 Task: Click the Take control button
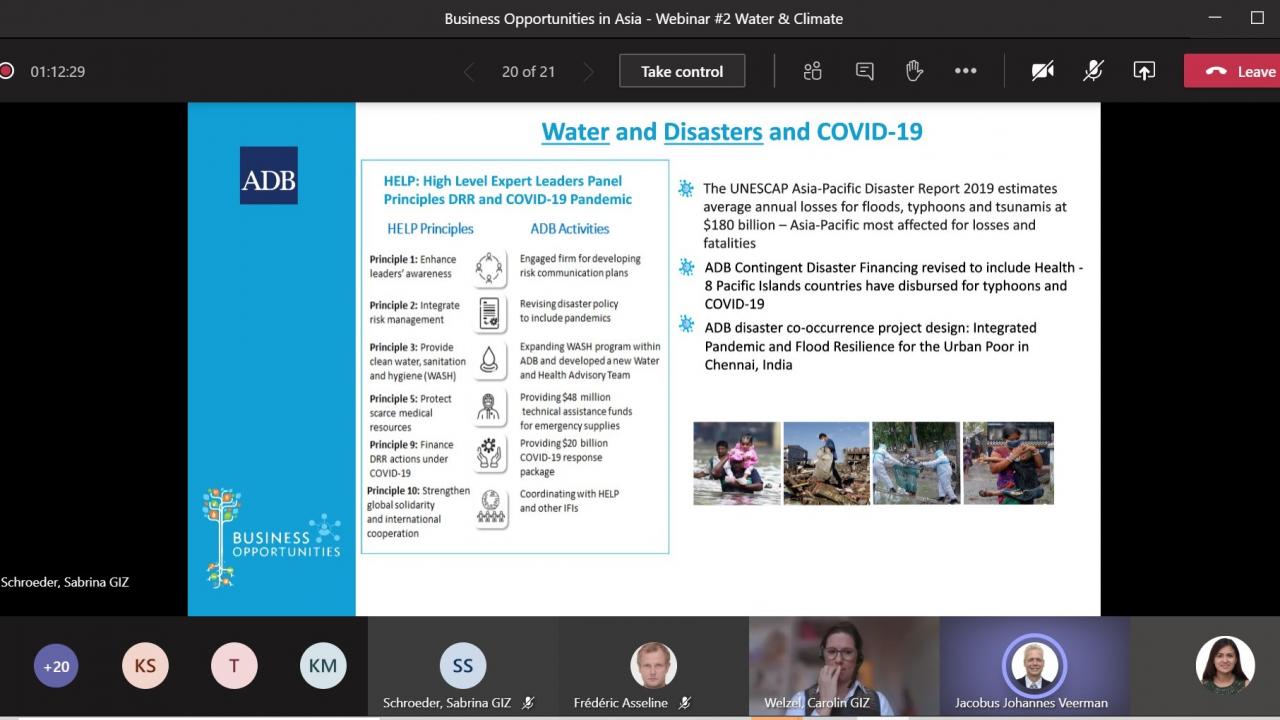pos(682,71)
